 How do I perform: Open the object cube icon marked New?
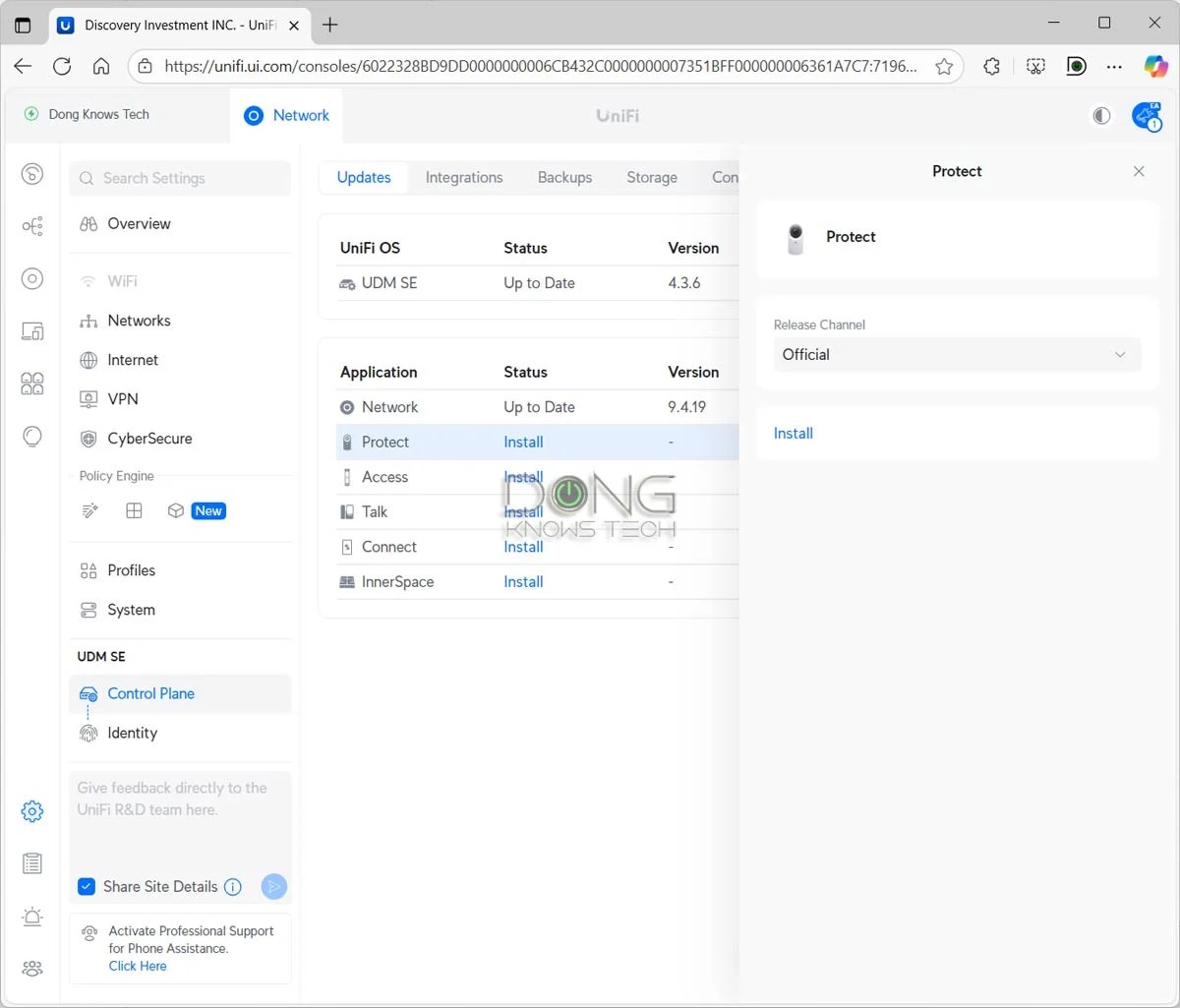[176, 510]
